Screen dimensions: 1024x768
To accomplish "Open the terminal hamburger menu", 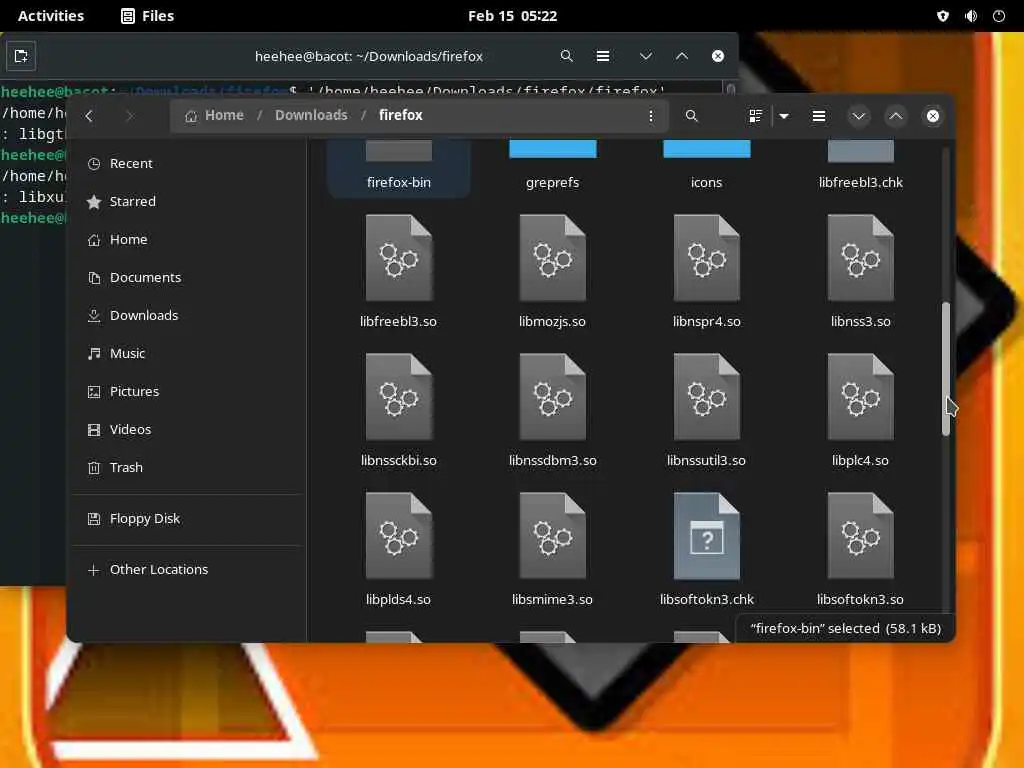I will [603, 56].
